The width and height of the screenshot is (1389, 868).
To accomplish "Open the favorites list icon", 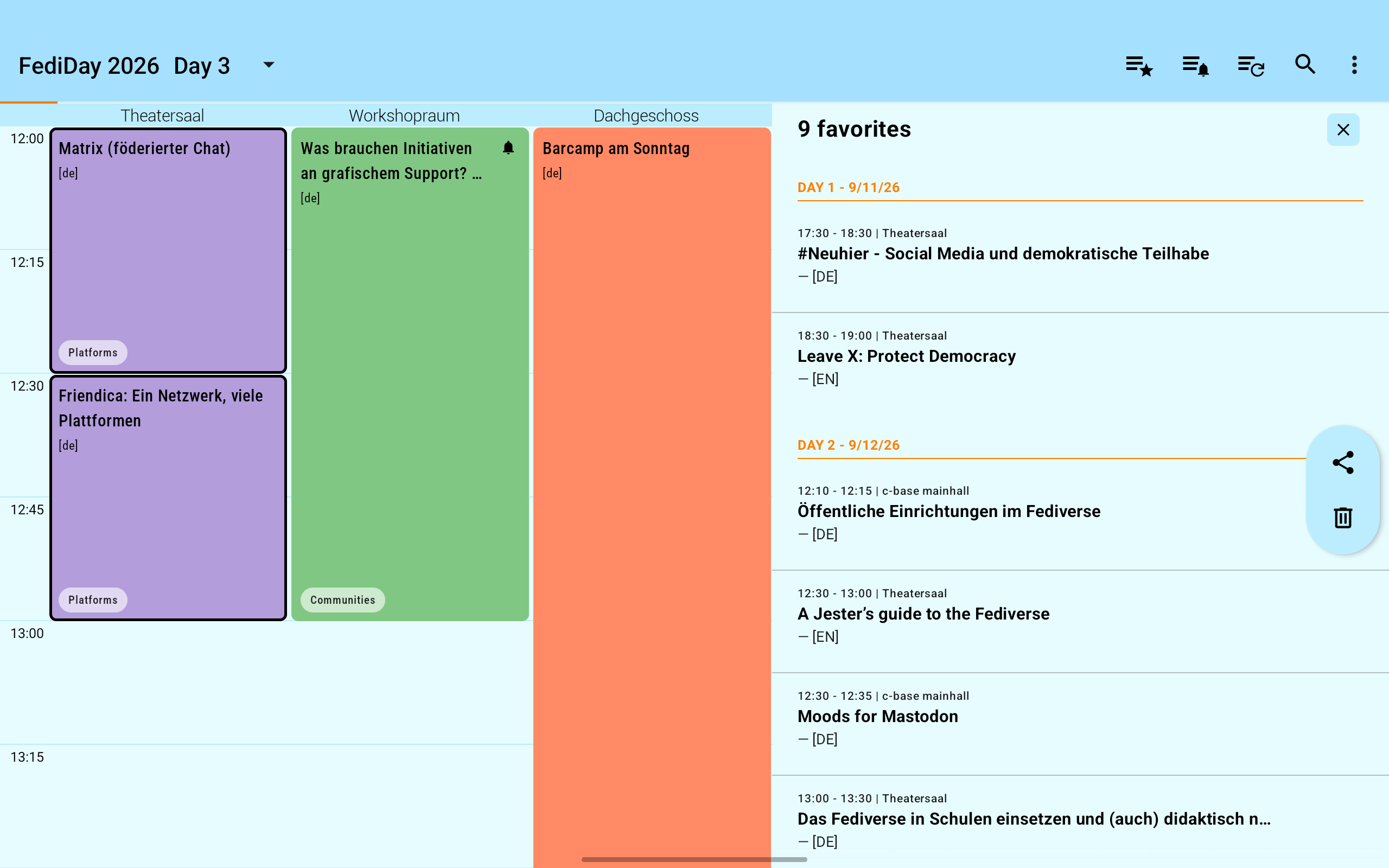I will click(x=1139, y=66).
